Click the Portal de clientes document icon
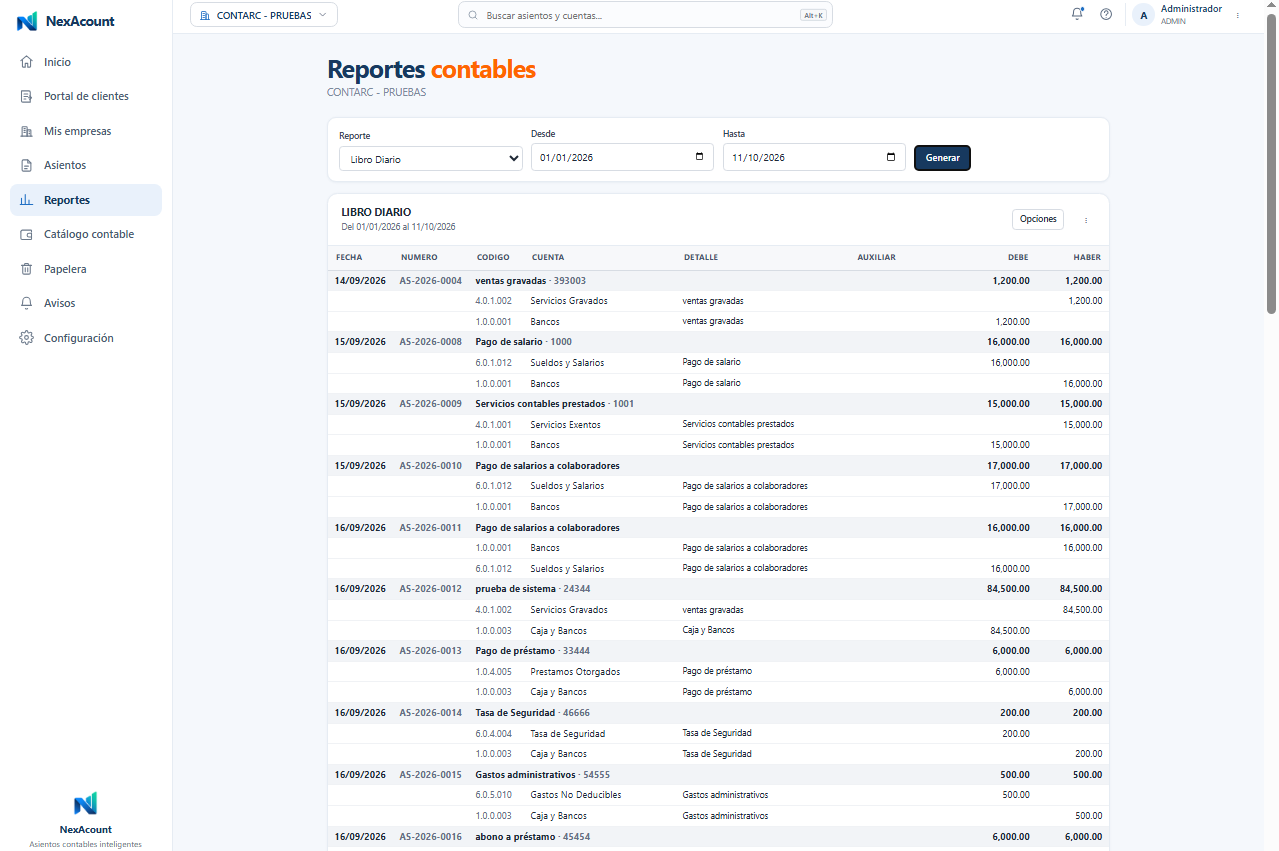Screen dimensions: 1279x851 [x=27, y=96]
